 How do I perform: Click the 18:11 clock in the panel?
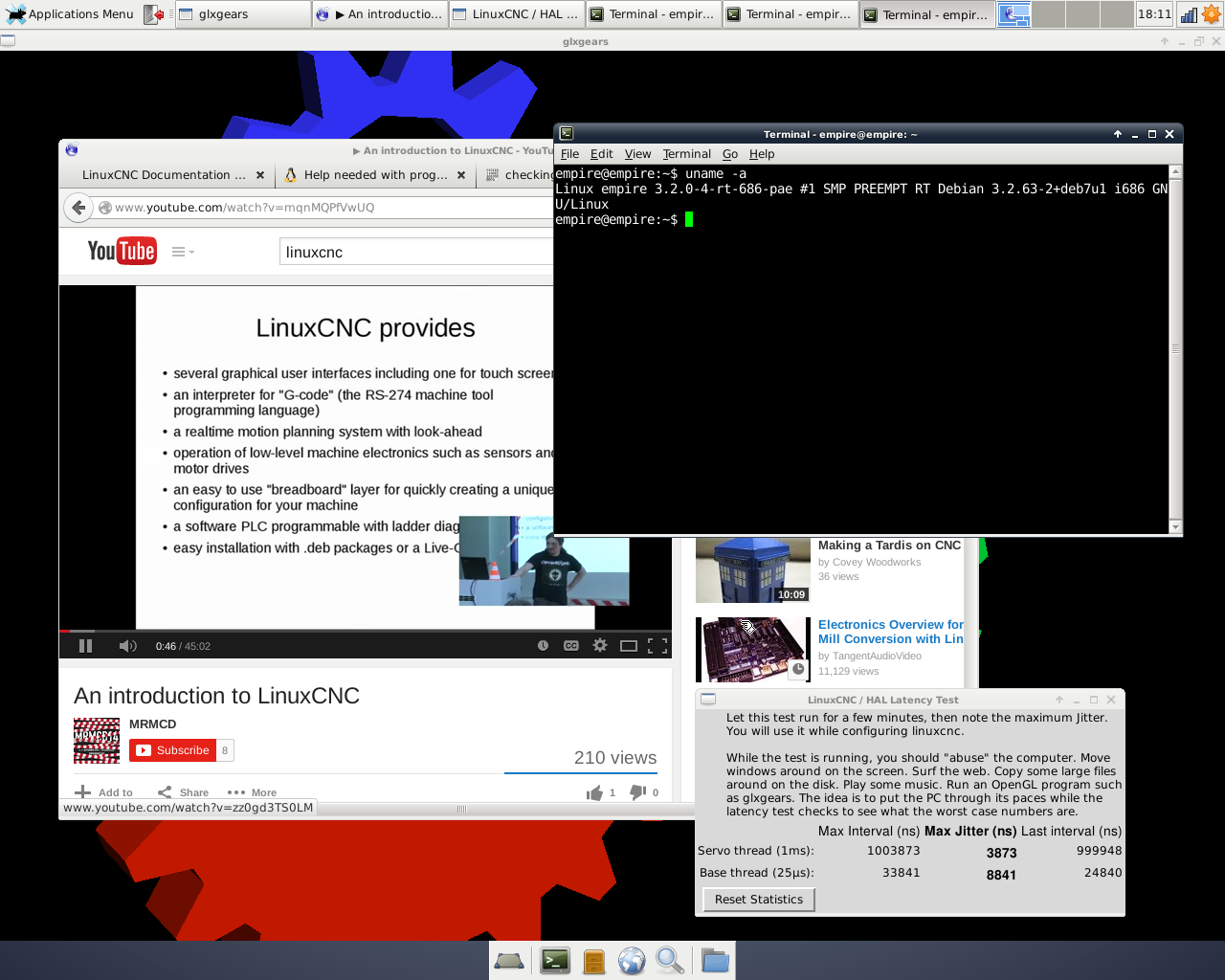pos(1154,14)
